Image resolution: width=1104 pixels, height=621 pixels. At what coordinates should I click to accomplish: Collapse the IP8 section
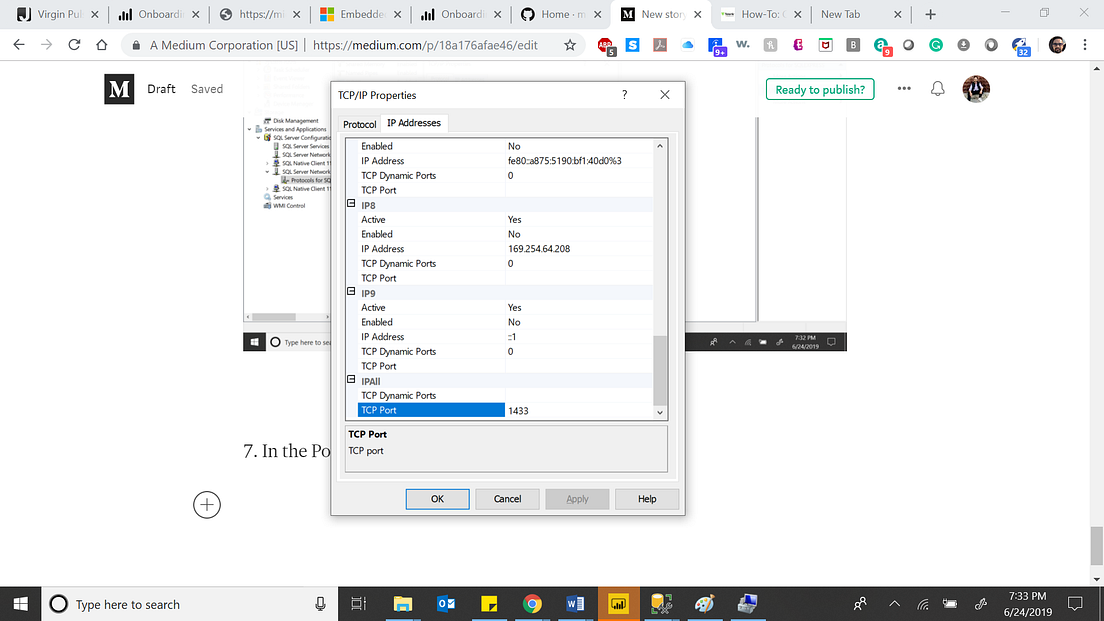pyautogui.click(x=351, y=204)
